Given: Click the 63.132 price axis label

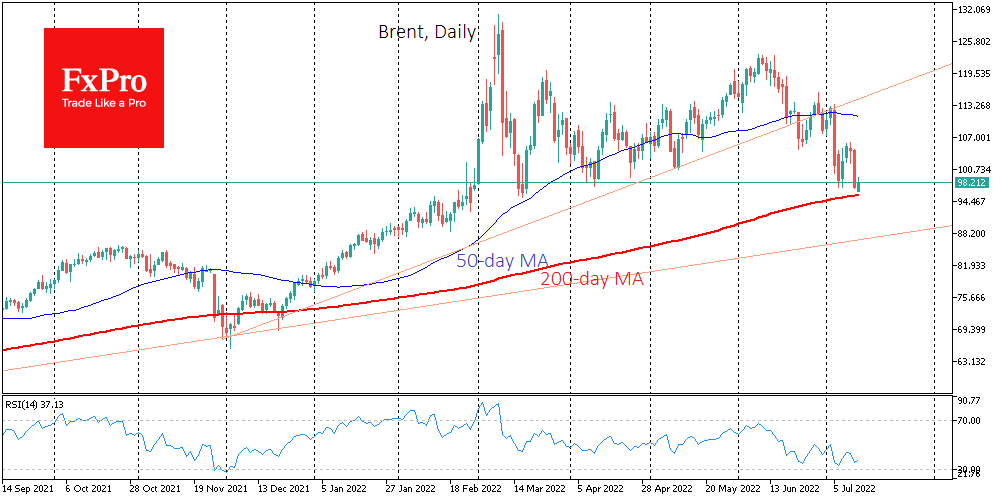Looking at the screenshot, I should (x=973, y=362).
